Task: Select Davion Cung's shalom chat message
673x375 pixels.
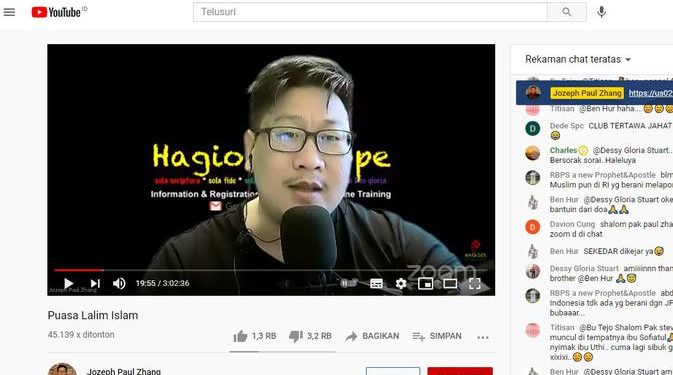Action: click(x=599, y=229)
